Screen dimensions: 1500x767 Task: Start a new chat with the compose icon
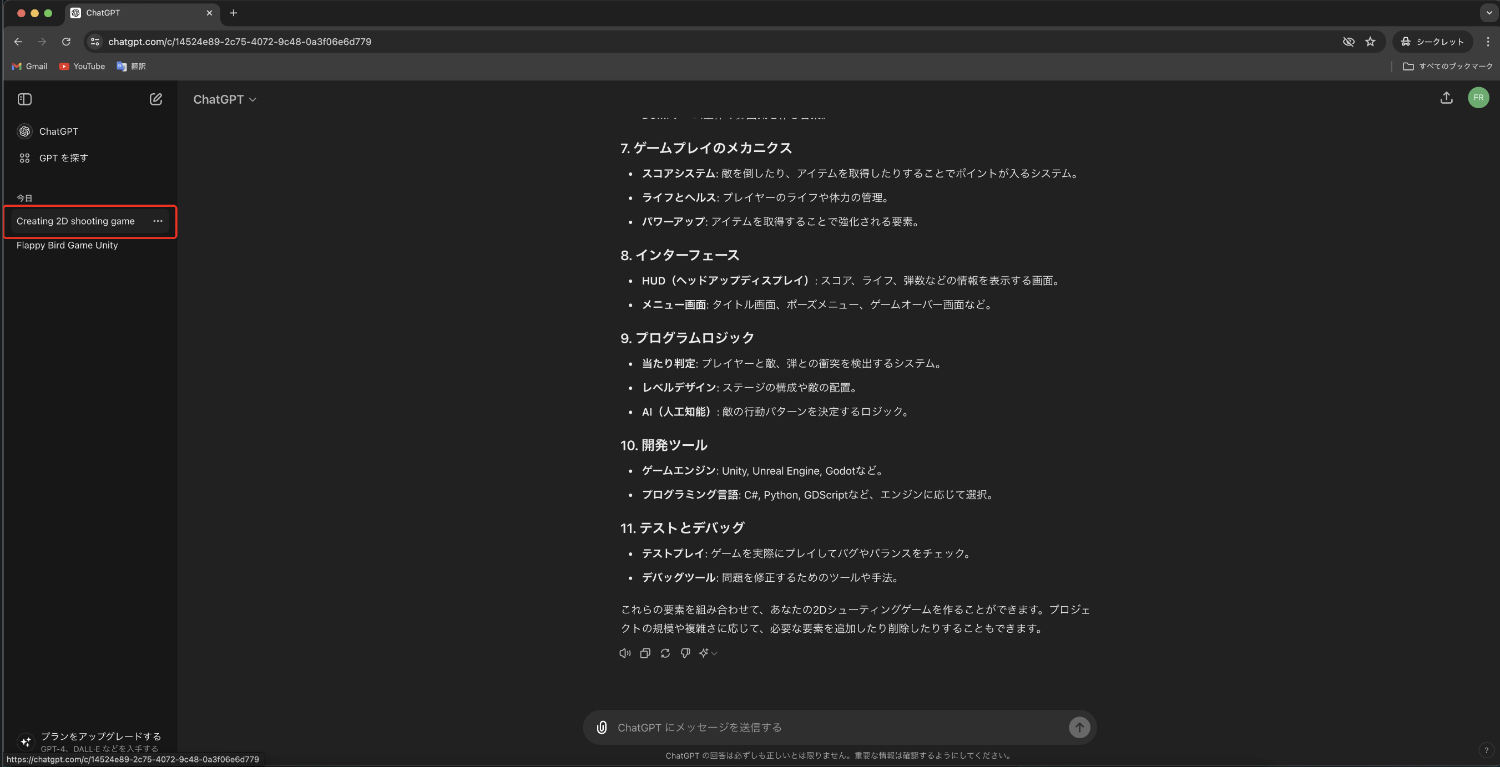[156, 99]
